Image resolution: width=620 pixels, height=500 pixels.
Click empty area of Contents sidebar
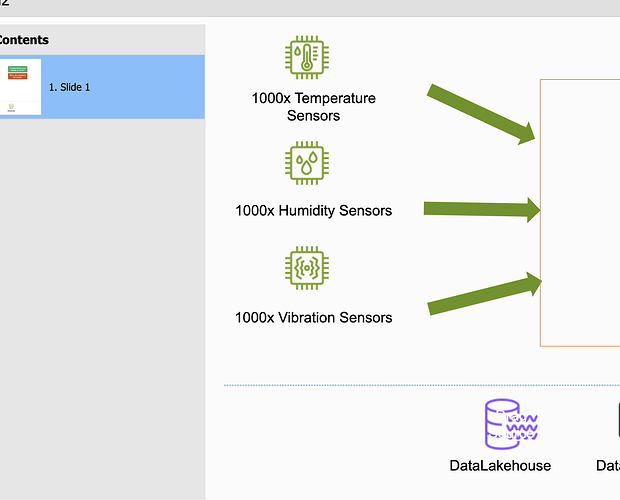pyautogui.click(x=100, y=300)
